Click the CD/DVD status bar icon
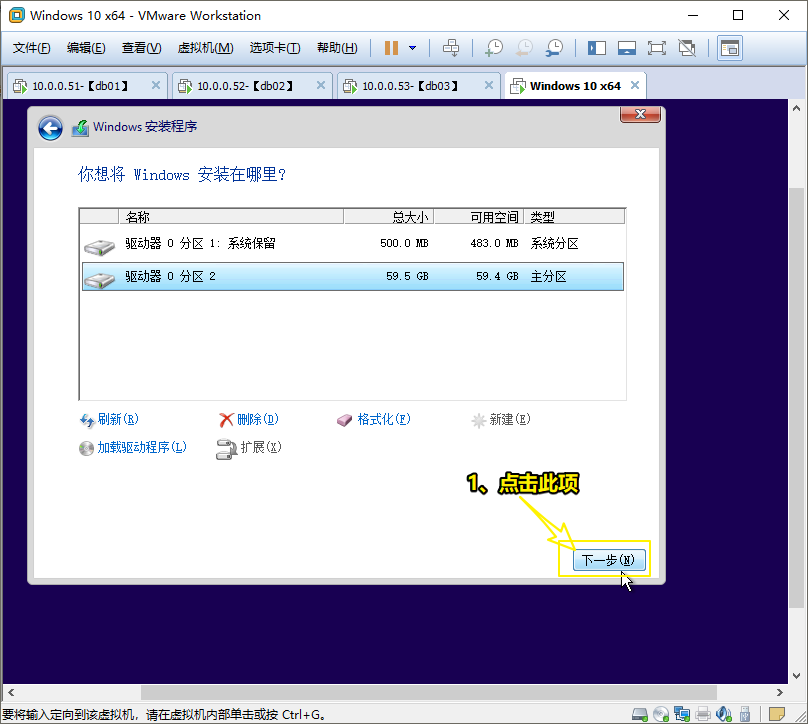This screenshot has width=808, height=724. [x=661, y=714]
